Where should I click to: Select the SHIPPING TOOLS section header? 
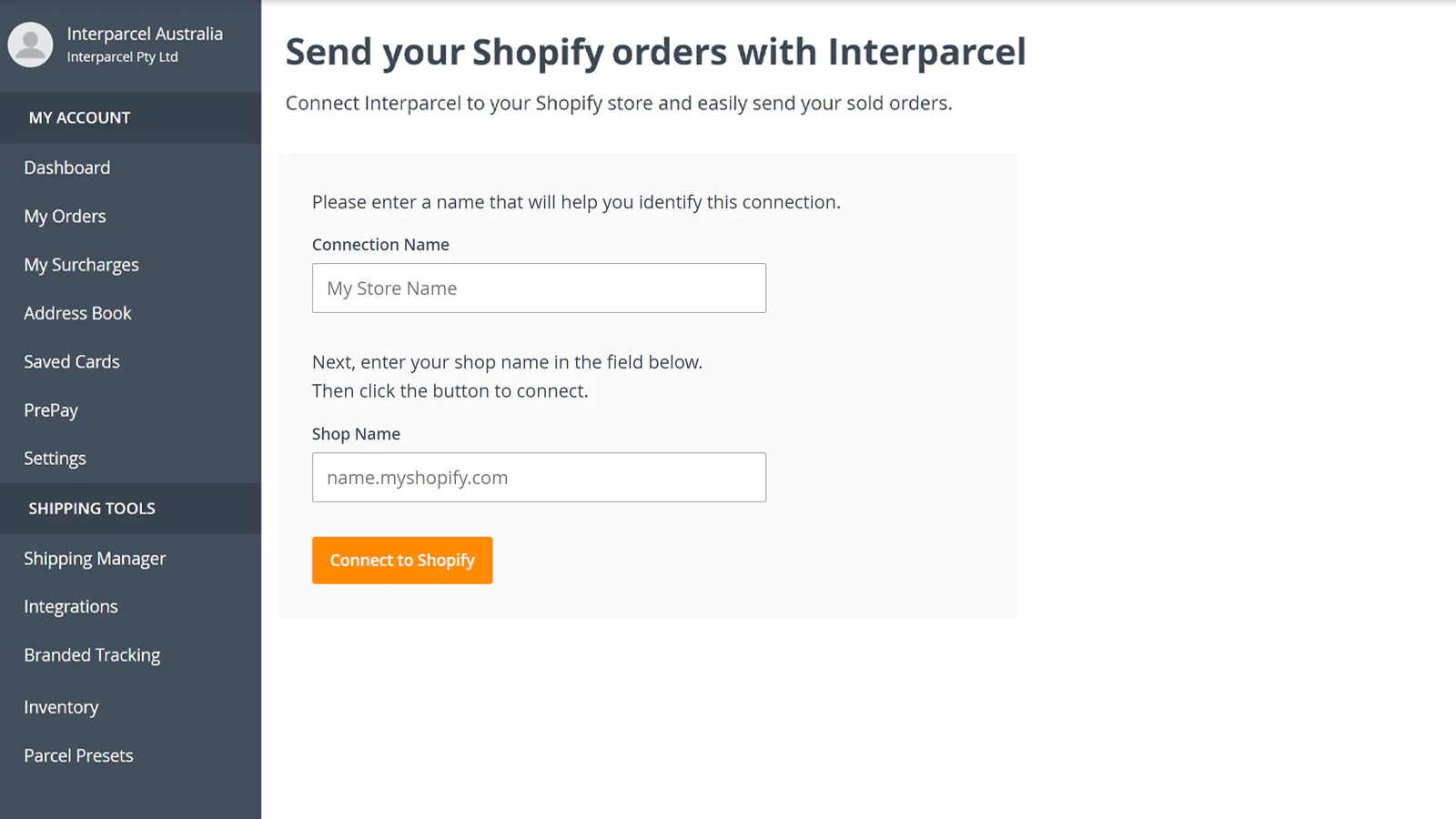[92, 509]
